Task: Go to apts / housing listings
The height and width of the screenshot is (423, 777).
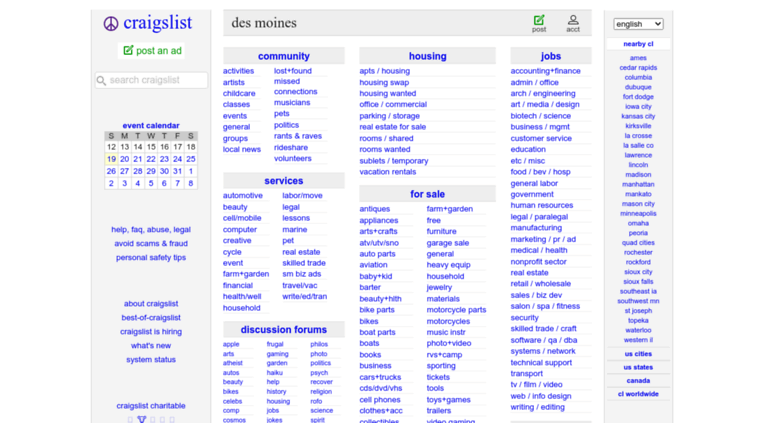Action: tap(385, 71)
